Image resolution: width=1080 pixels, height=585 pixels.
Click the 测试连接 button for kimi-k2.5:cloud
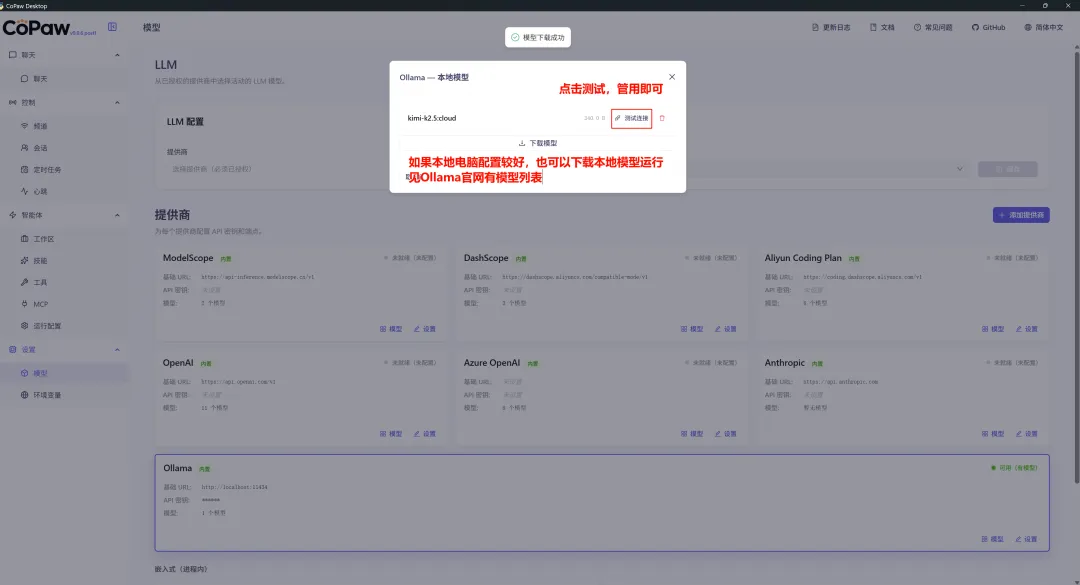coord(632,119)
